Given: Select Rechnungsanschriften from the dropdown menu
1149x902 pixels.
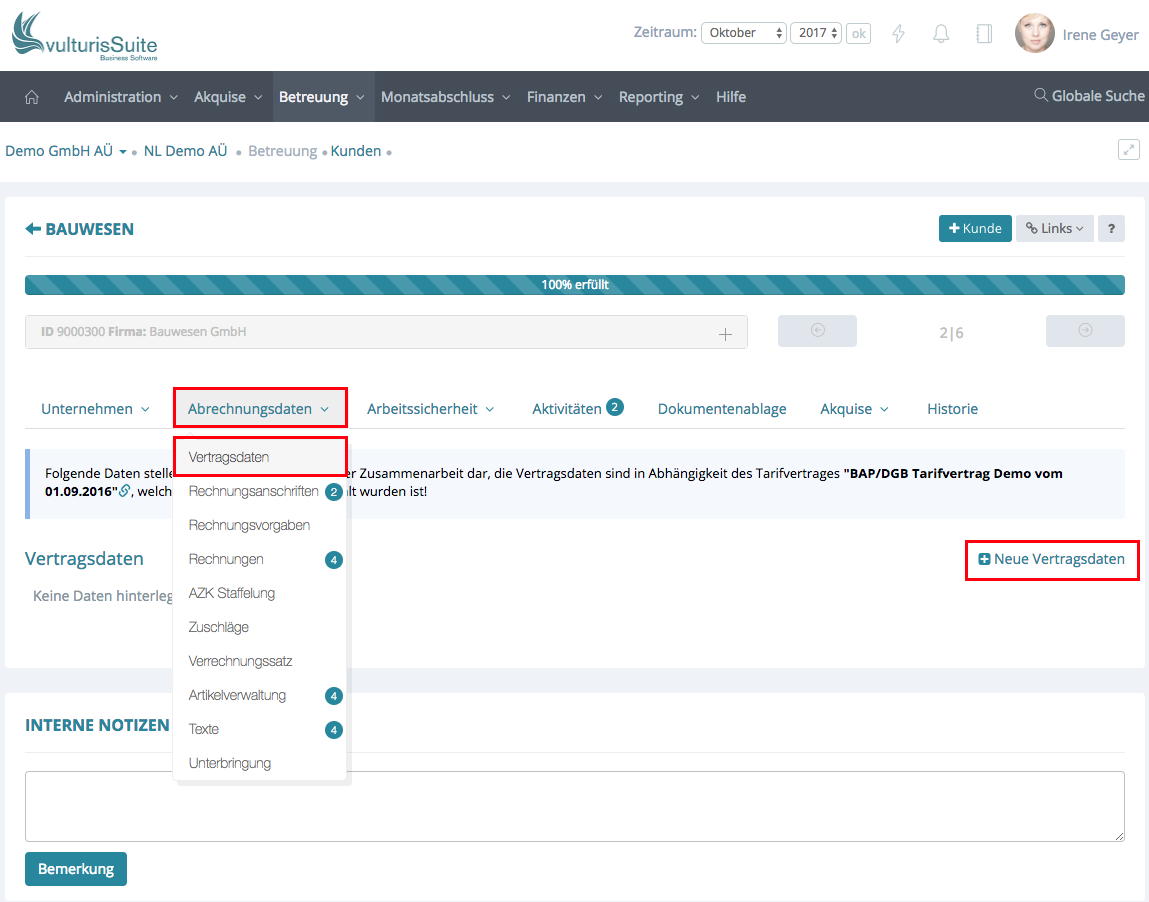Looking at the screenshot, I should click(254, 491).
